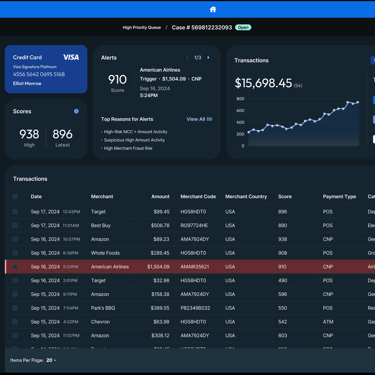The image size is (375, 375).
Task: Sort by Amount column header
Action: [x=160, y=197]
